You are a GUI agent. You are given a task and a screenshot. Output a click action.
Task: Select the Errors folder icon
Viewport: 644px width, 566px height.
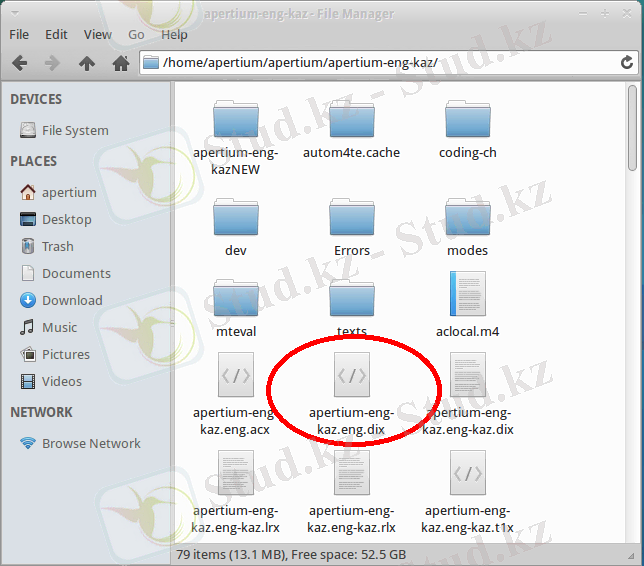coord(352,217)
